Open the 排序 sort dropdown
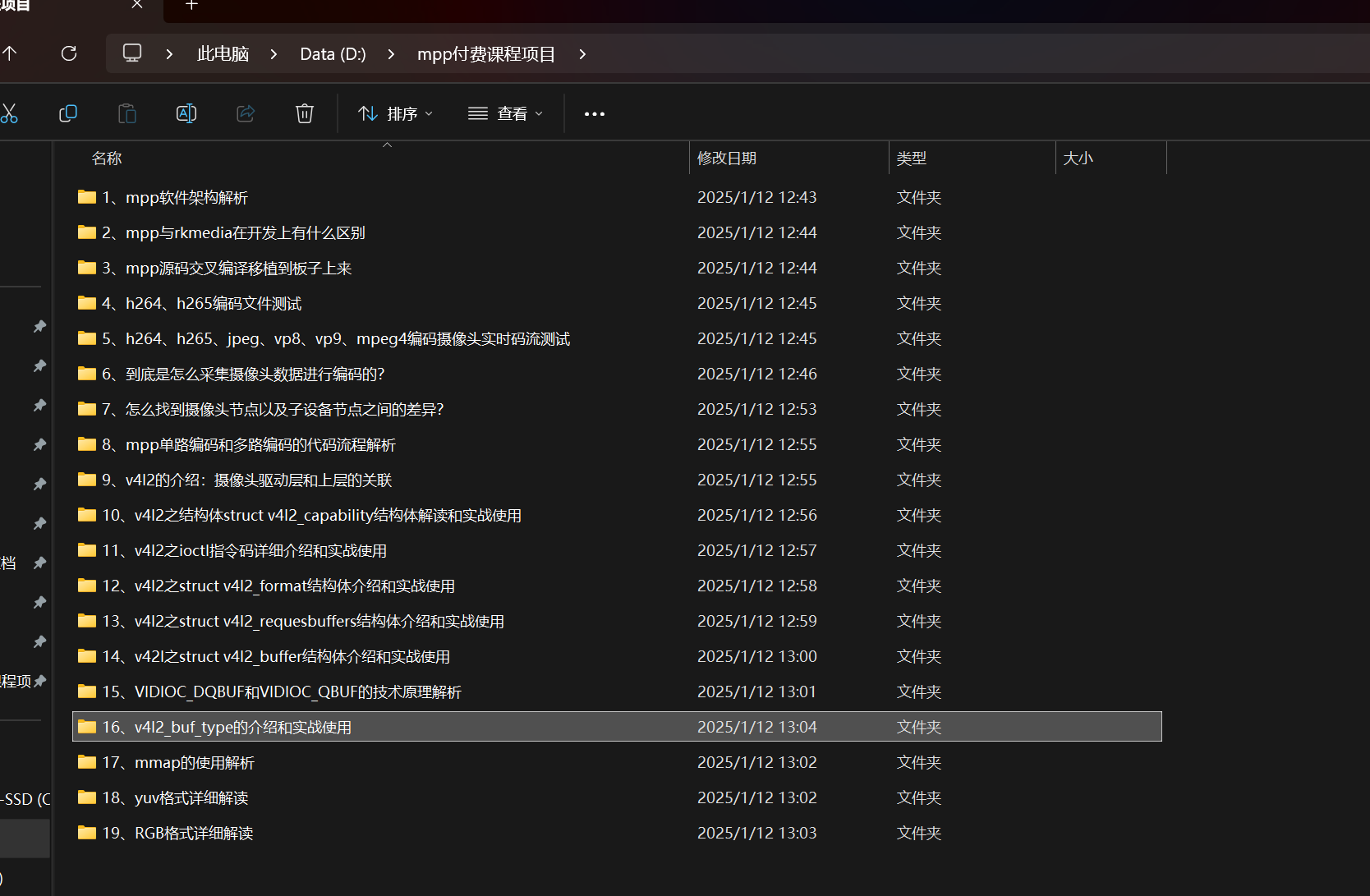The image size is (1370, 896). pos(396,114)
